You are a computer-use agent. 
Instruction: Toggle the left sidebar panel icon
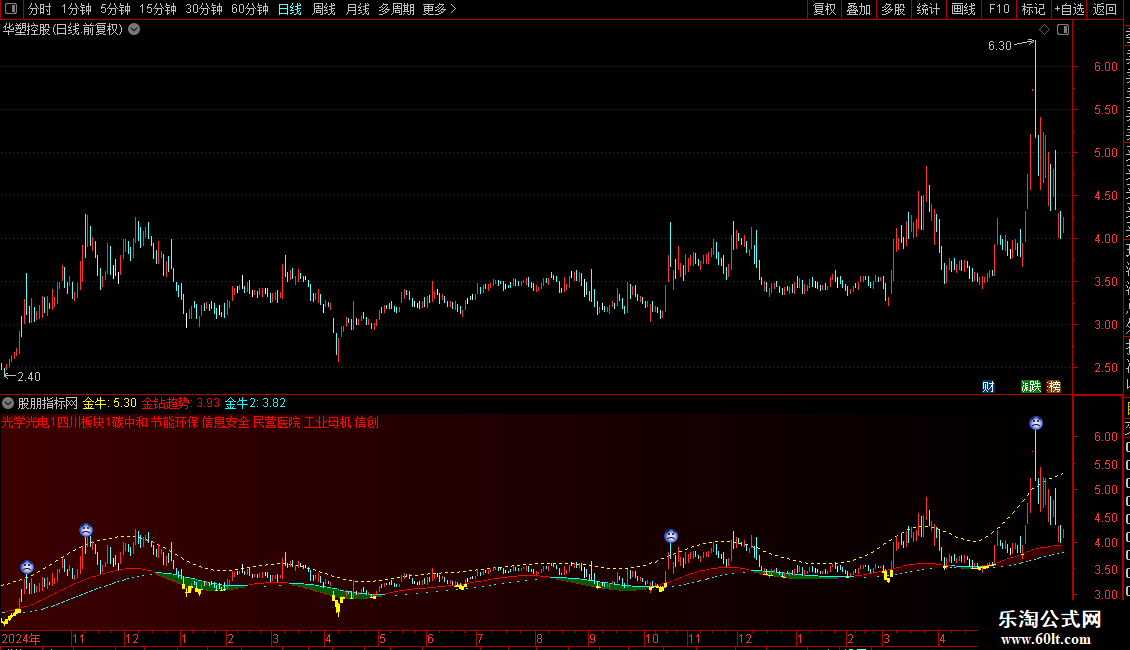[11, 9]
